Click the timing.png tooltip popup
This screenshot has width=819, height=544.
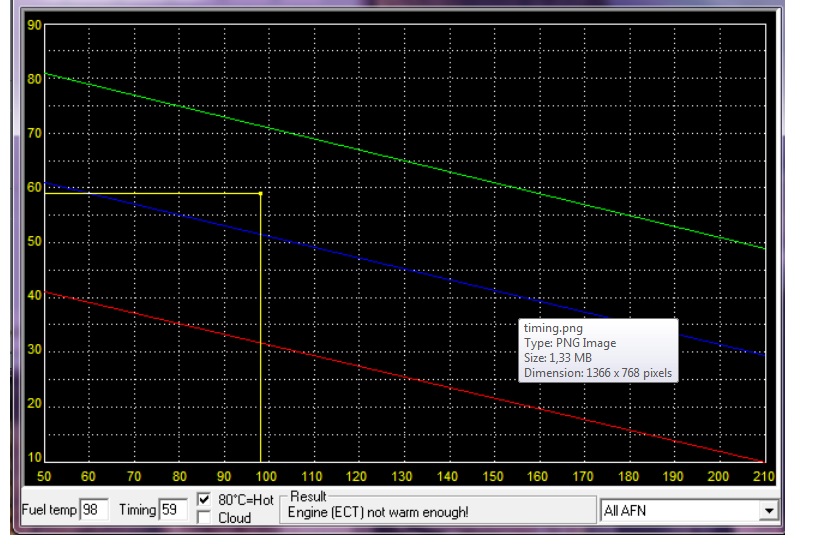click(597, 350)
